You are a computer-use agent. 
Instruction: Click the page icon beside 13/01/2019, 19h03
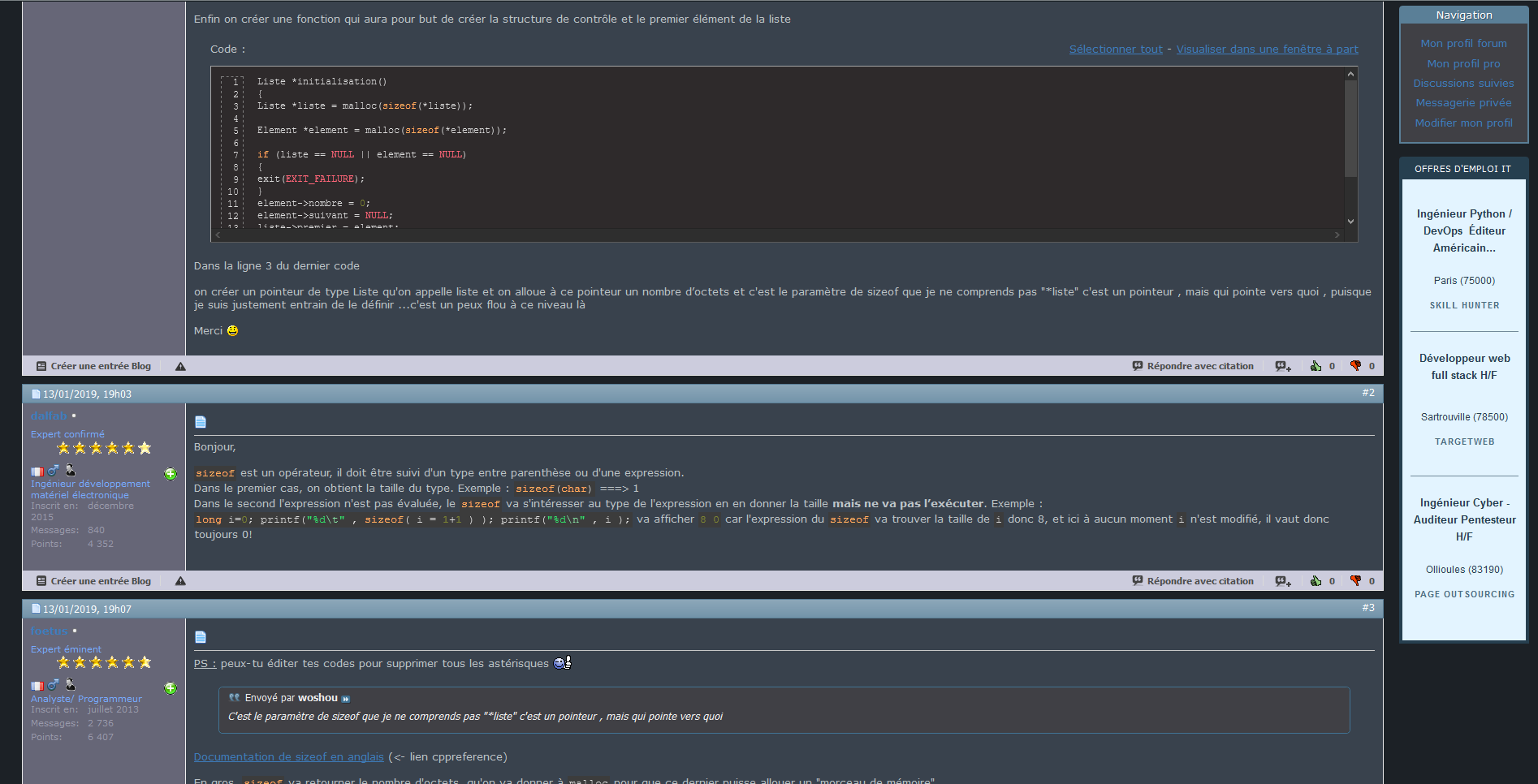click(36, 394)
